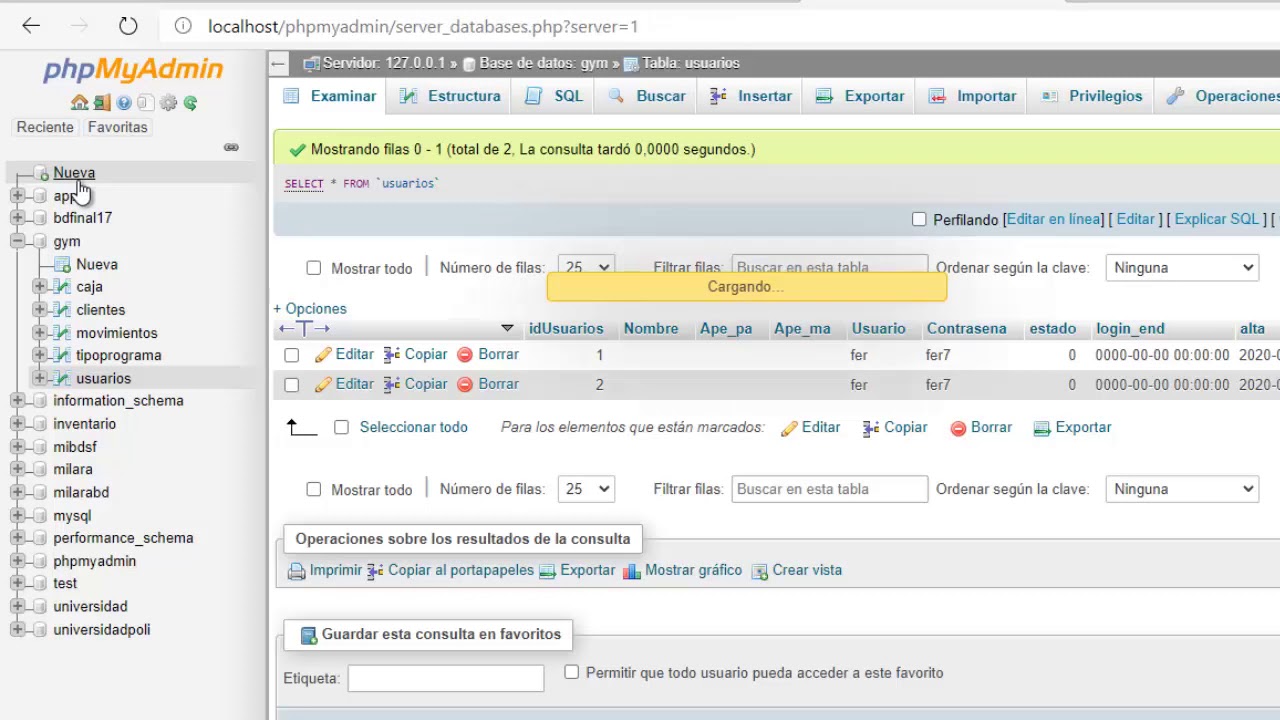Click the log out icon beside home
The image size is (1280, 720).
pos(101,102)
